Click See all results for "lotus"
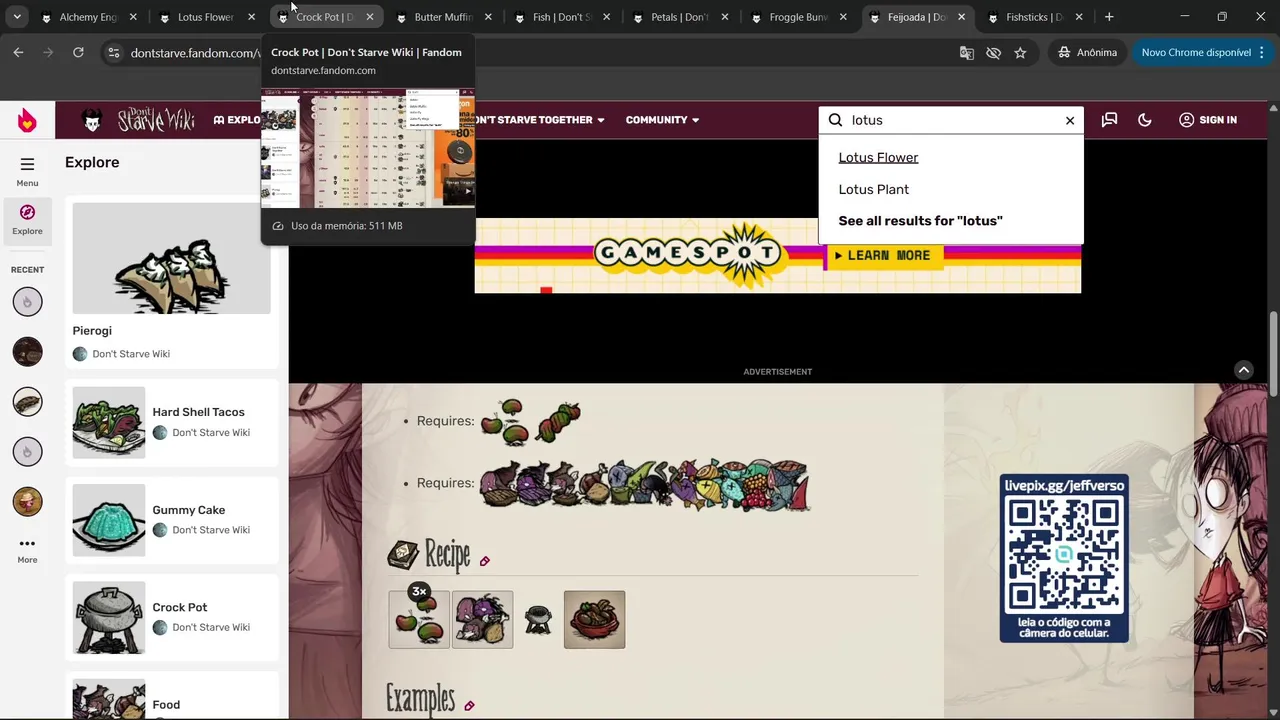 (920, 221)
